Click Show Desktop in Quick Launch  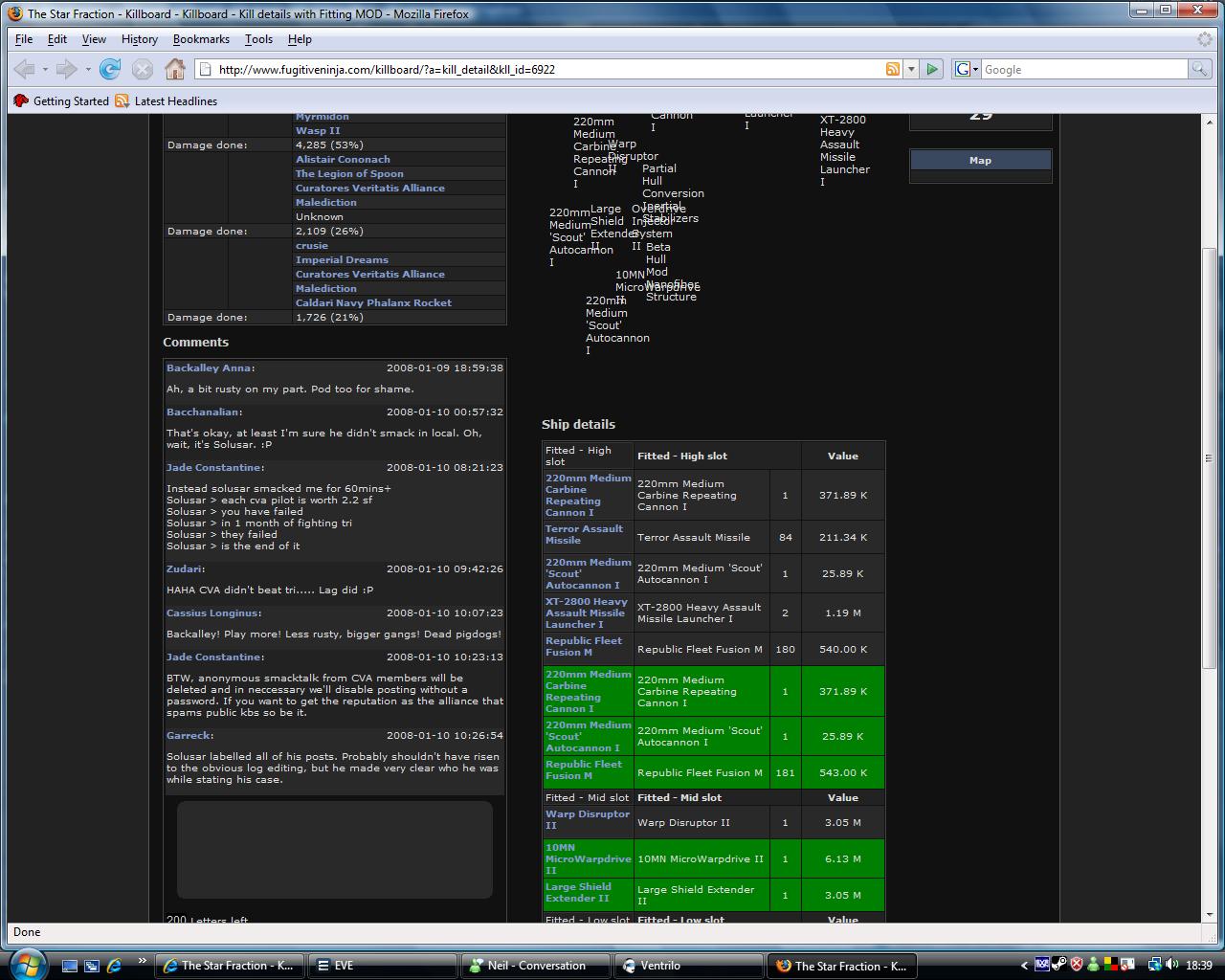pyautogui.click(x=70, y=966)
